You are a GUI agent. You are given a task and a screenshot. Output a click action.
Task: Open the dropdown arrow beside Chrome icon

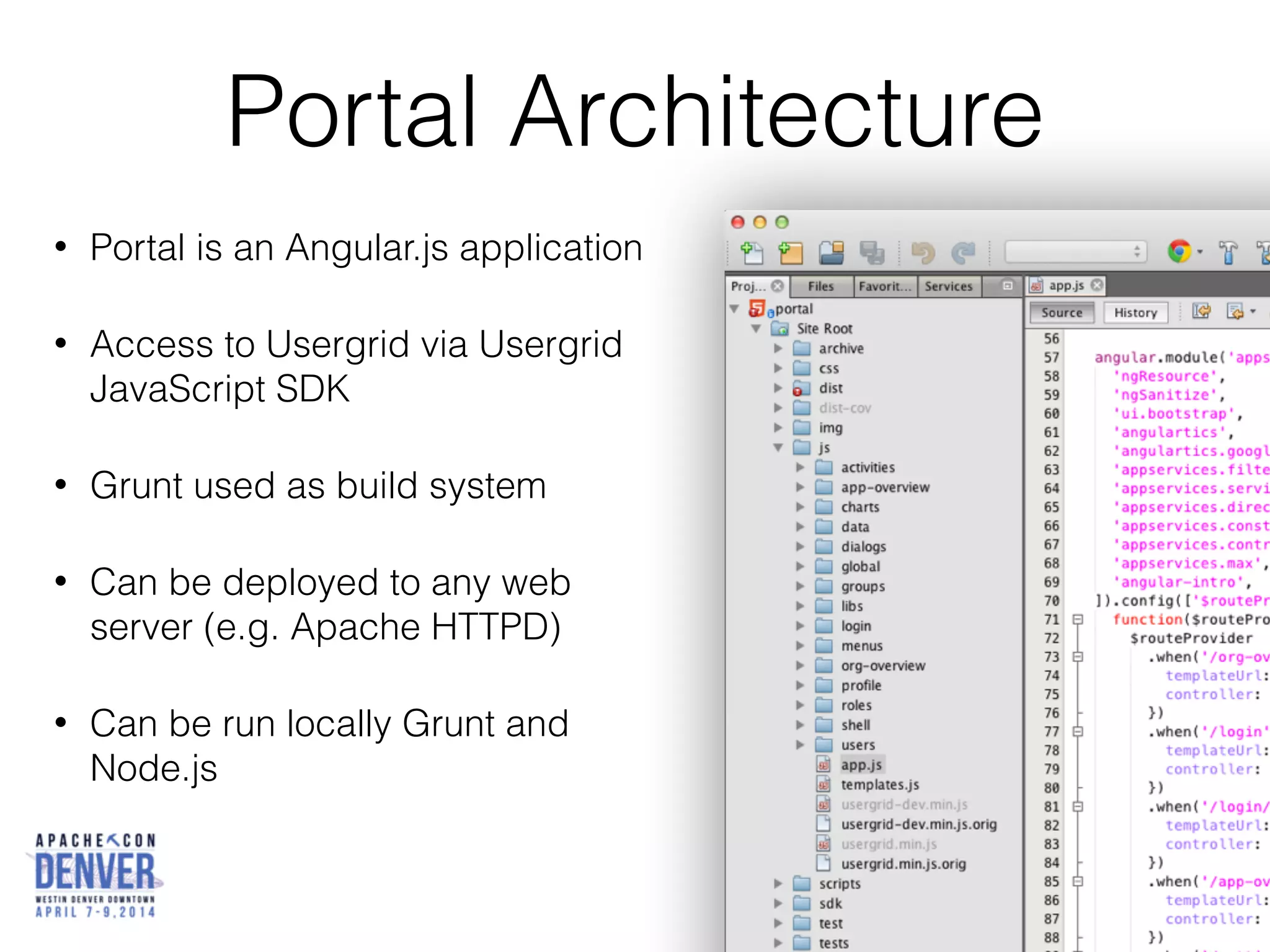tap(1199, 252)
